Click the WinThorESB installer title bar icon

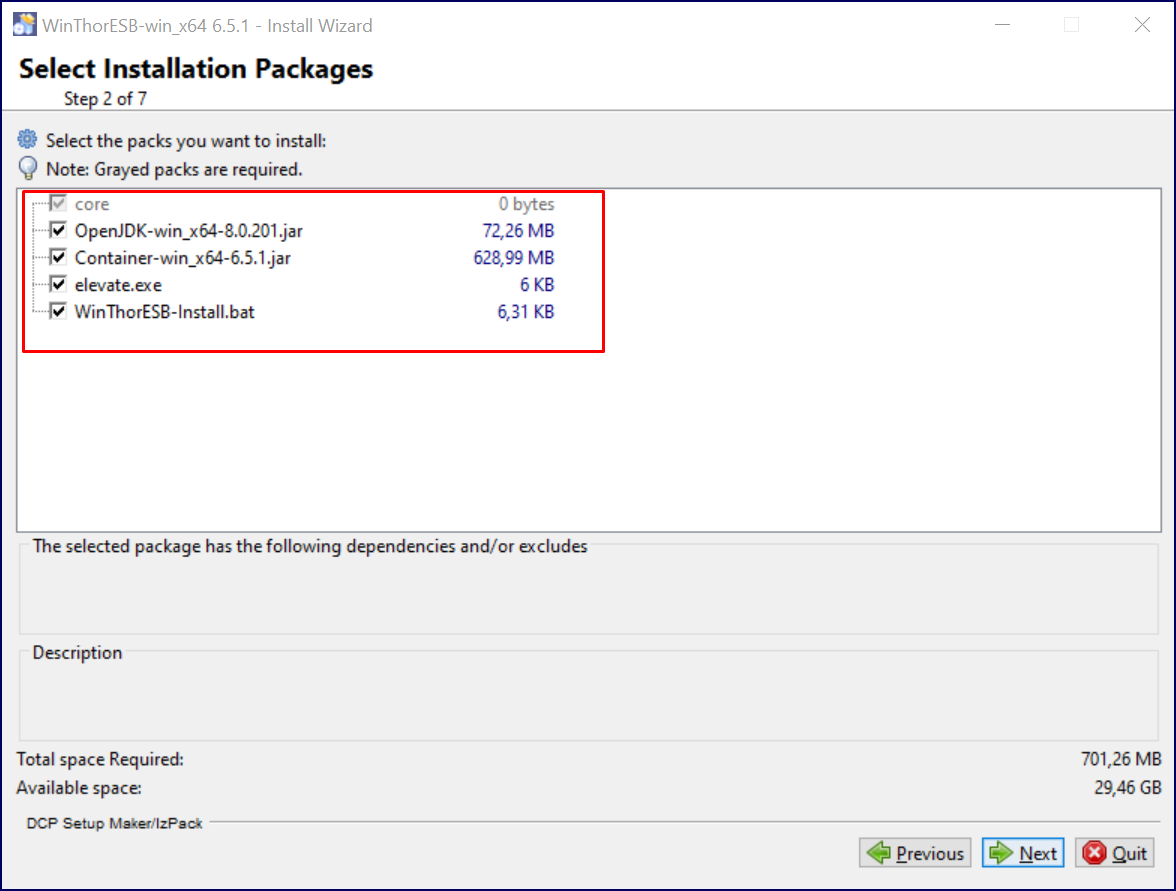tap(24, 25)
